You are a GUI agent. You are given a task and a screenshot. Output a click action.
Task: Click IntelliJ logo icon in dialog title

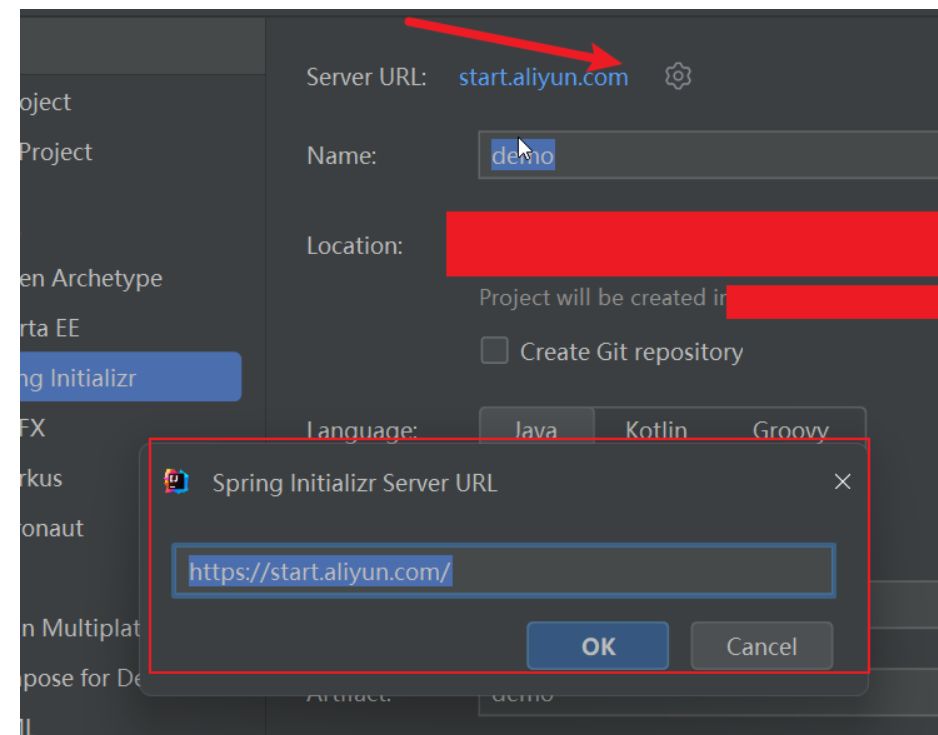176,481
